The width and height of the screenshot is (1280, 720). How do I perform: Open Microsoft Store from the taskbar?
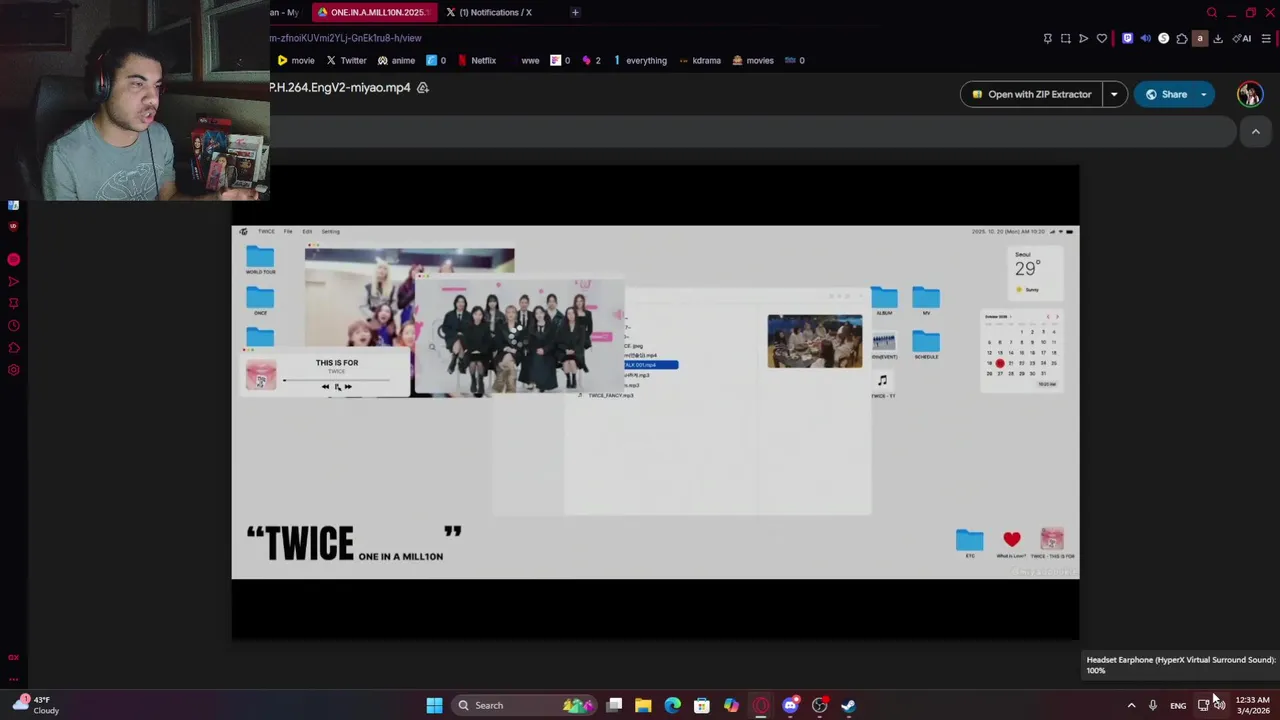click(702, 705)
